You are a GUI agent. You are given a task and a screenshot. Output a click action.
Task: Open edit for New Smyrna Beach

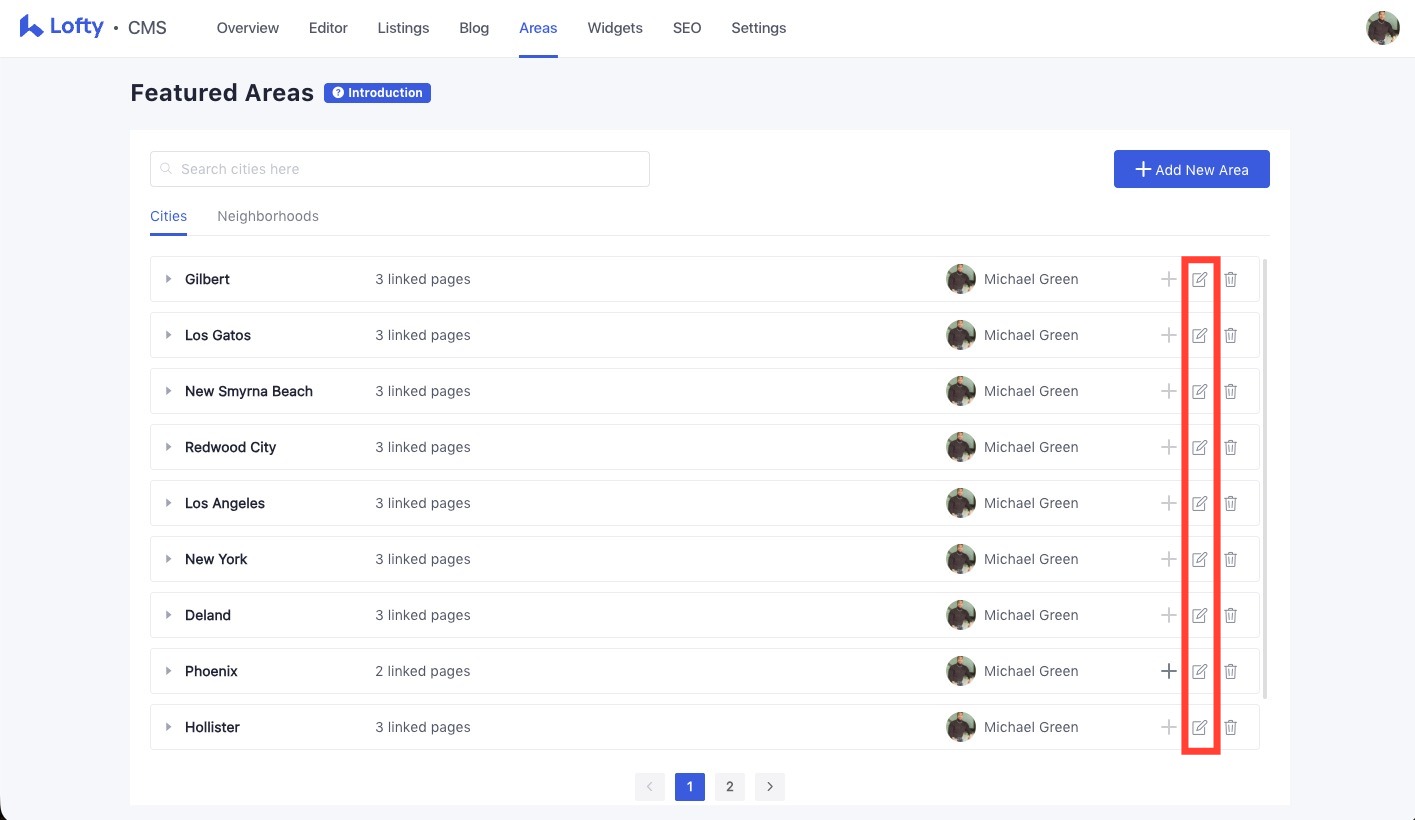click(1199, 391)
